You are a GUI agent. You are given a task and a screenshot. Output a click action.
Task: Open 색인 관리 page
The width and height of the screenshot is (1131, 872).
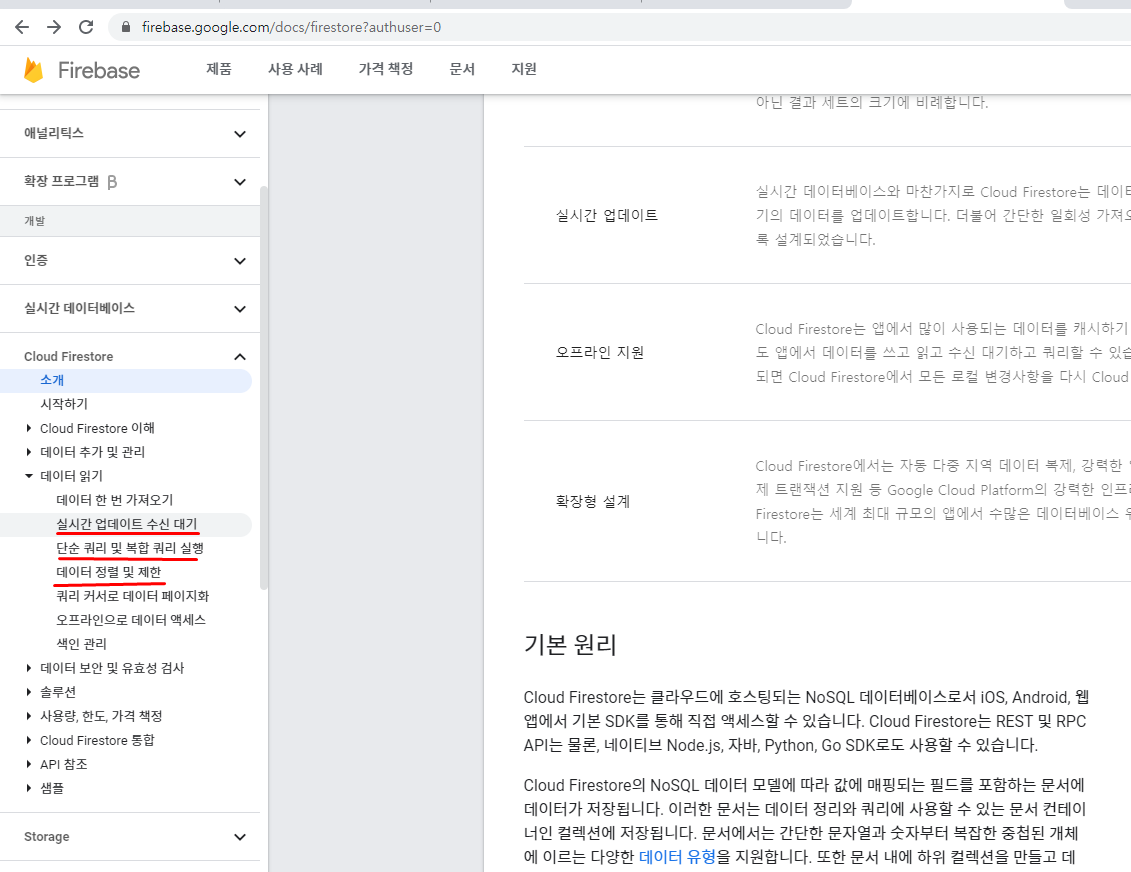[x=82, y=643]
